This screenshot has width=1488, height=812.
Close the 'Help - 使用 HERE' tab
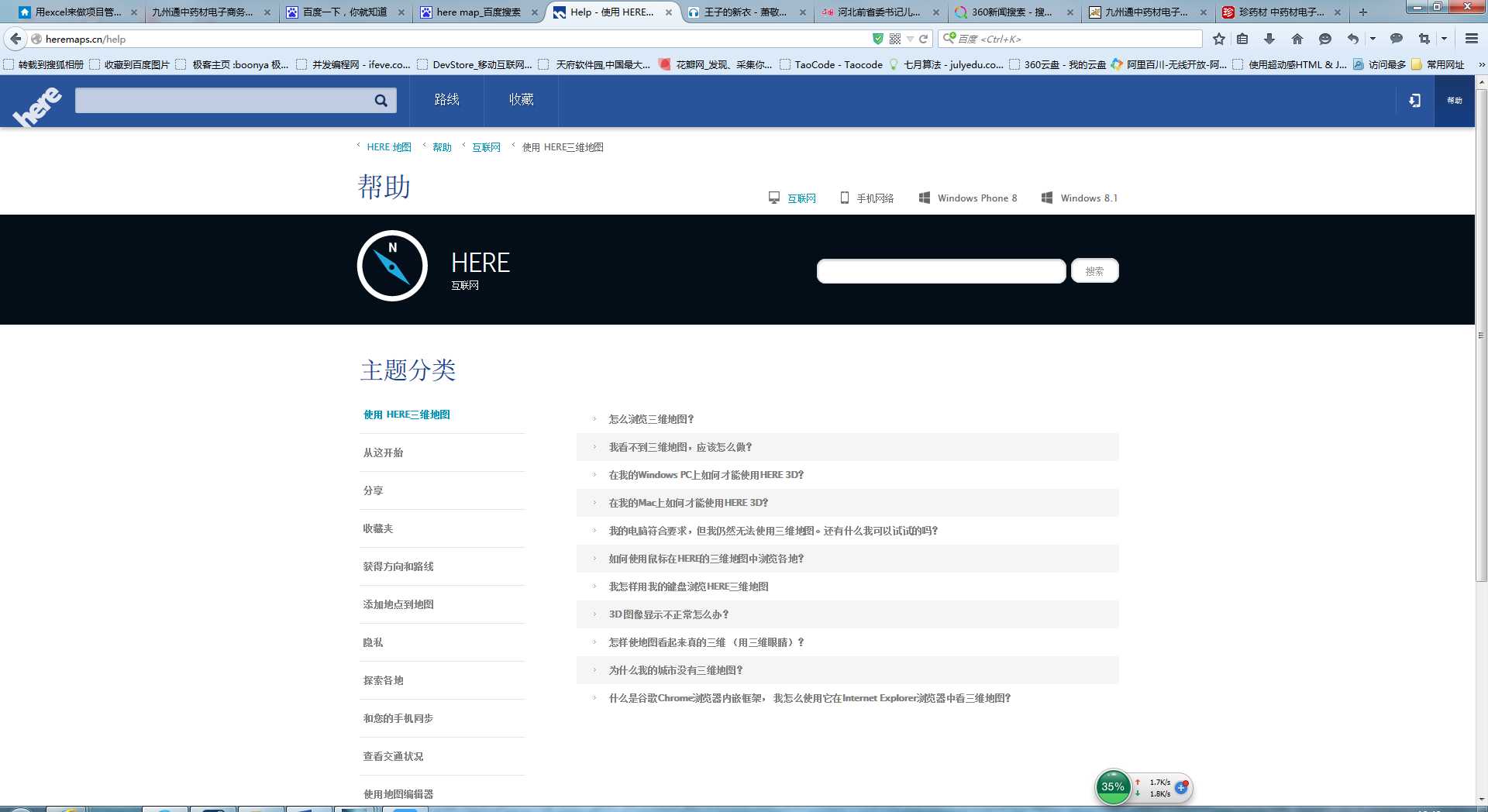(x=669, y=12)
